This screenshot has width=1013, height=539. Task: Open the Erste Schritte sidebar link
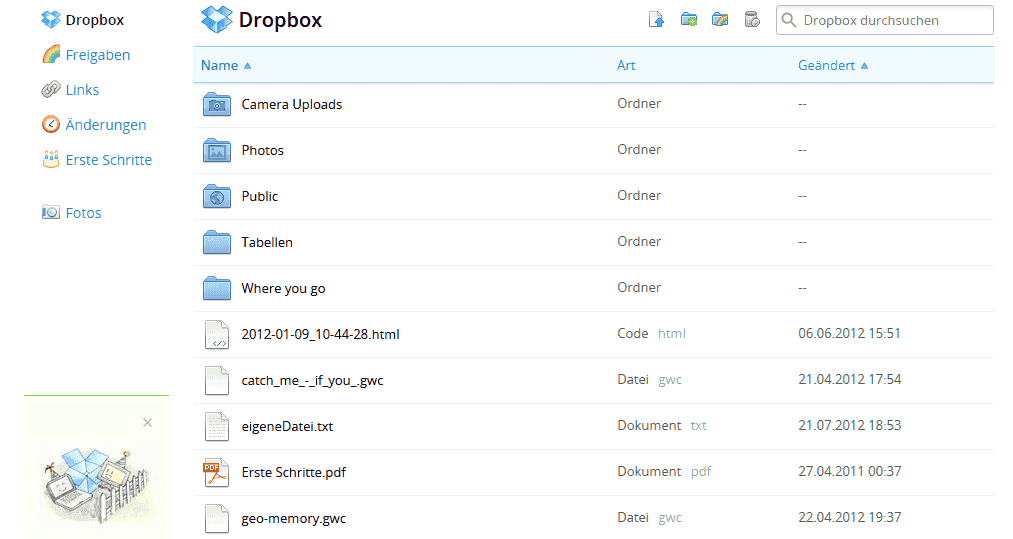pos(109,160)
